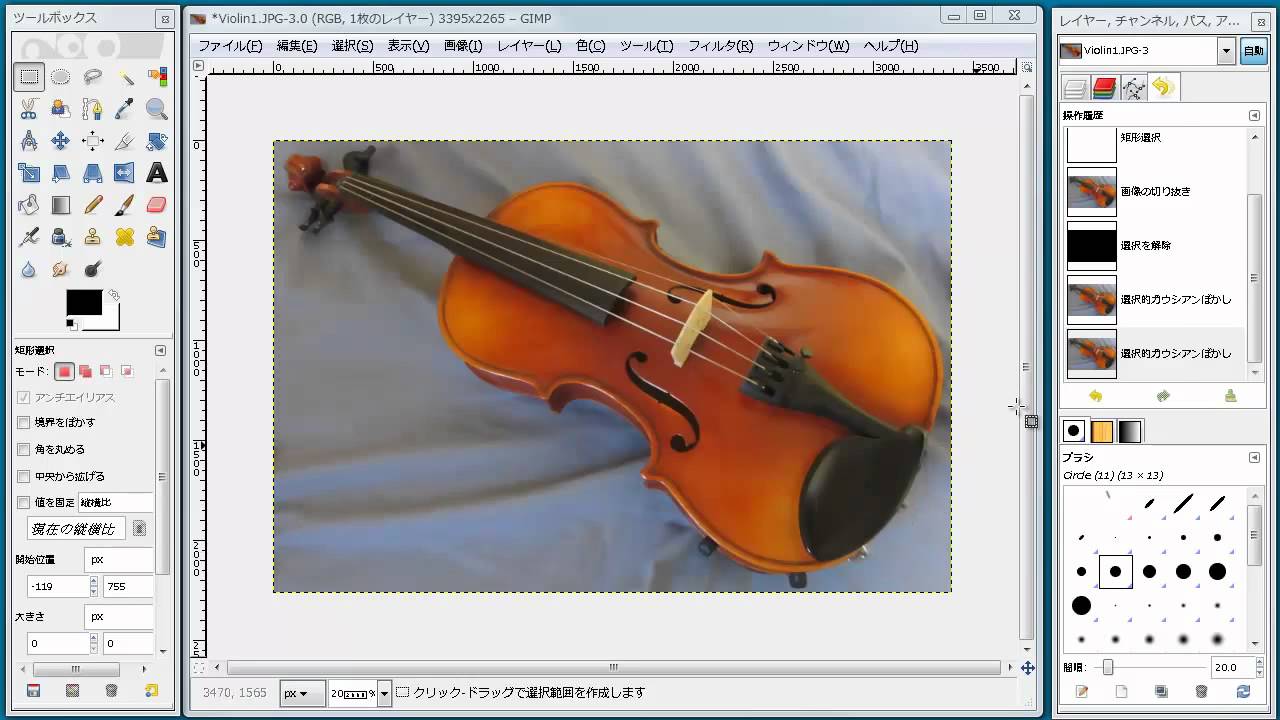Set selection mode to replace
The width and height of the screenshot is (1280, 720).
pyautogui.click(x=64, y=371)
